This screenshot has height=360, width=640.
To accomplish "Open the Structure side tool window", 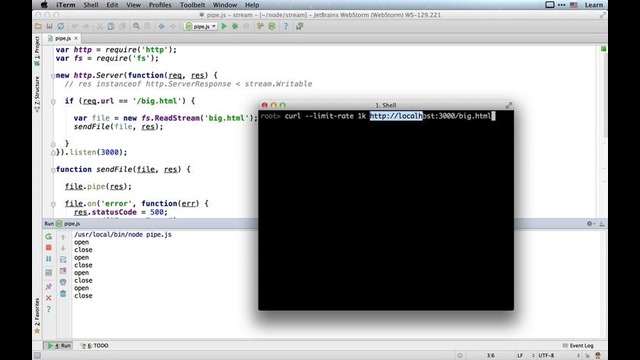I will click(37, 94).
